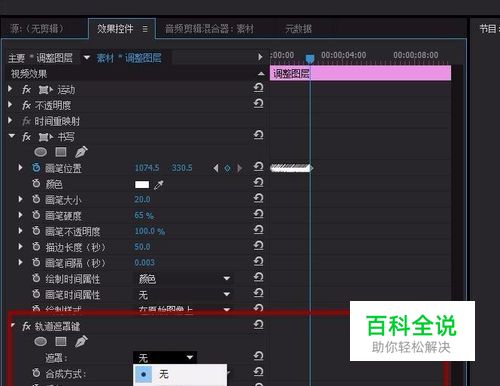Create 4-point polygon mask under 书写
The width and height of the screenshot is (500, 386).
click(61, 152)
